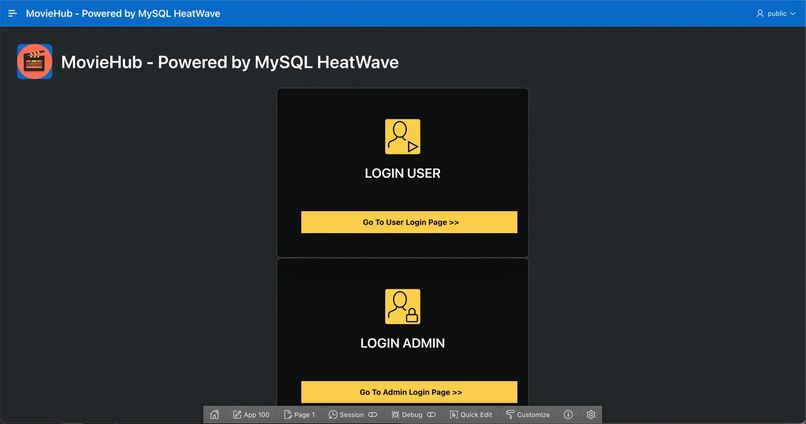Open the public user dropdown

pos(776,13)
